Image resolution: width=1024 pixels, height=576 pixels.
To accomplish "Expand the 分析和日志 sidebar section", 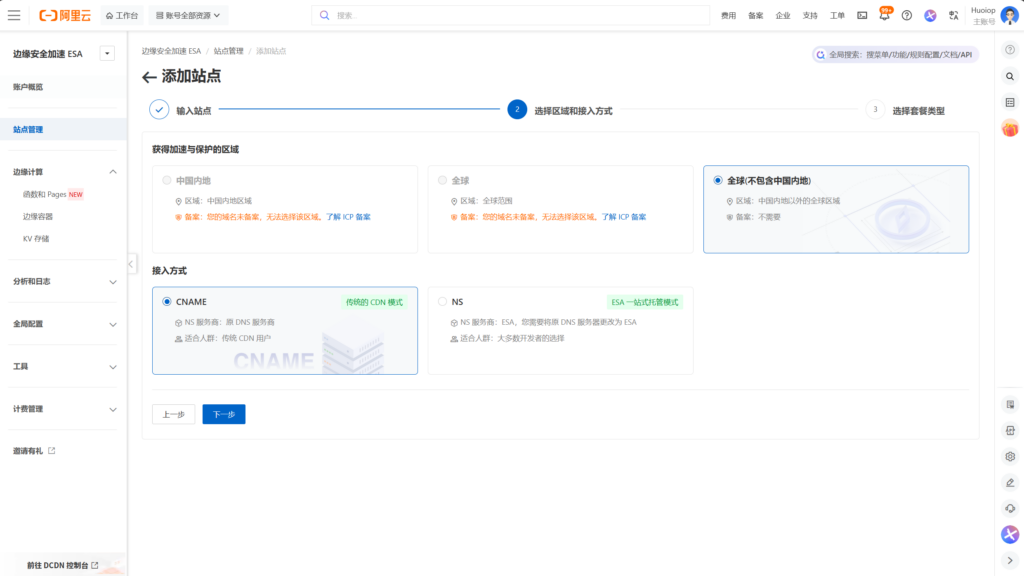I will pos(112,282).
